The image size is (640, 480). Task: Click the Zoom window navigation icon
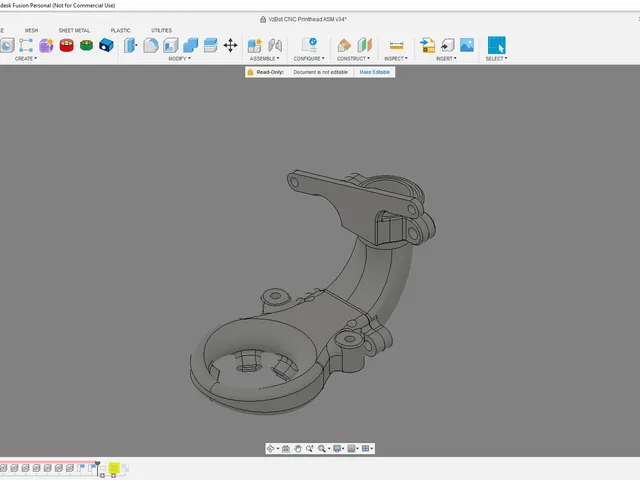(x=310, y=449)
